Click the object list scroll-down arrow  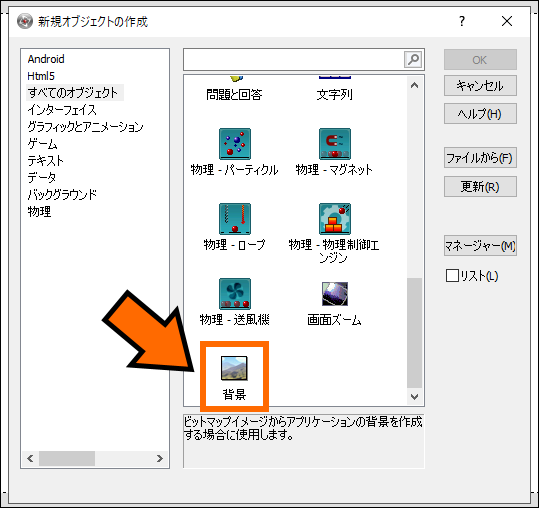pyautogui.click(x=415, y=397)
